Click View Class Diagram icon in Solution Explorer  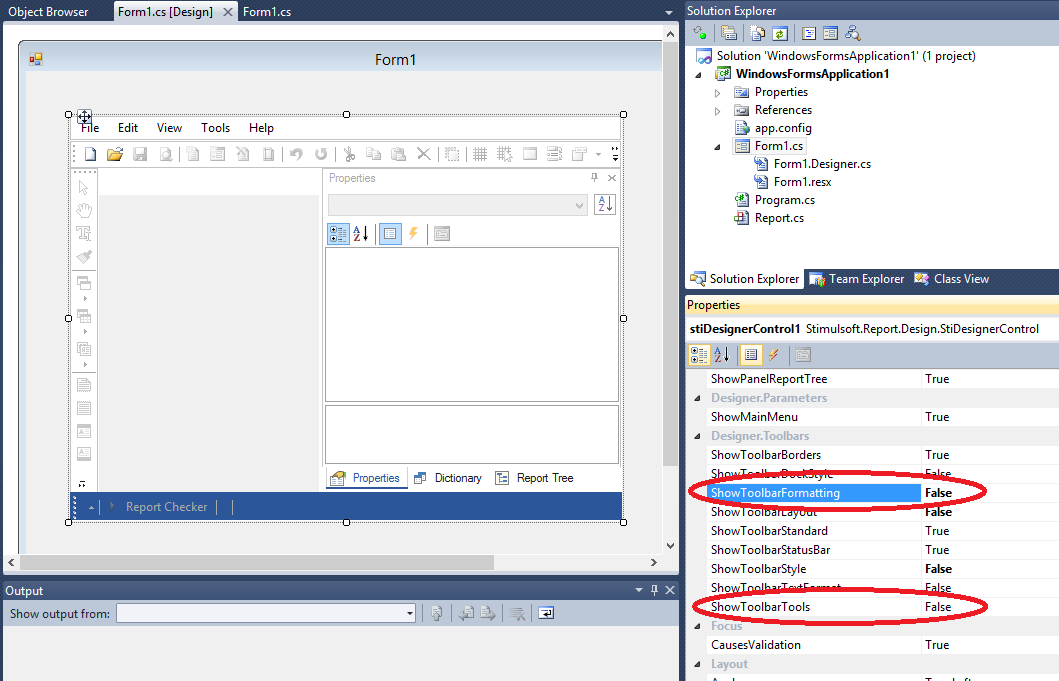(852, 33)
